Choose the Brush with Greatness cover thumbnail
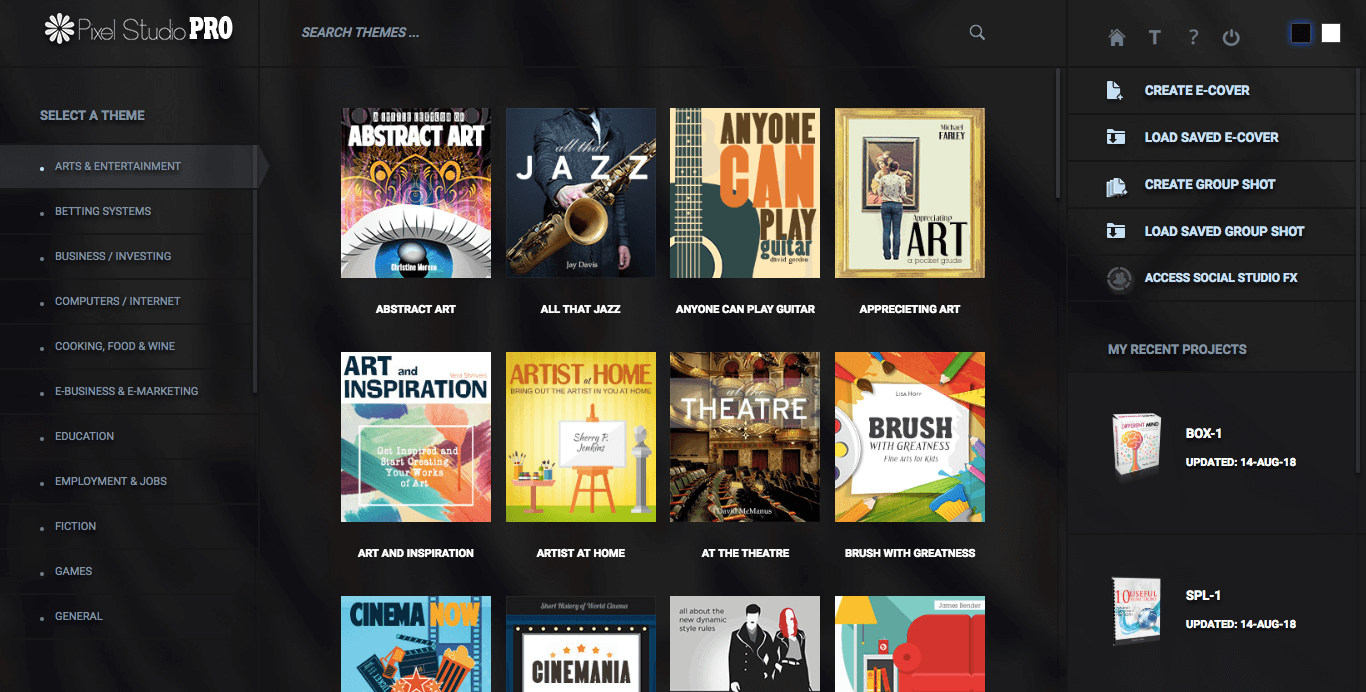The image size is (1366, 692). [910, 437]
